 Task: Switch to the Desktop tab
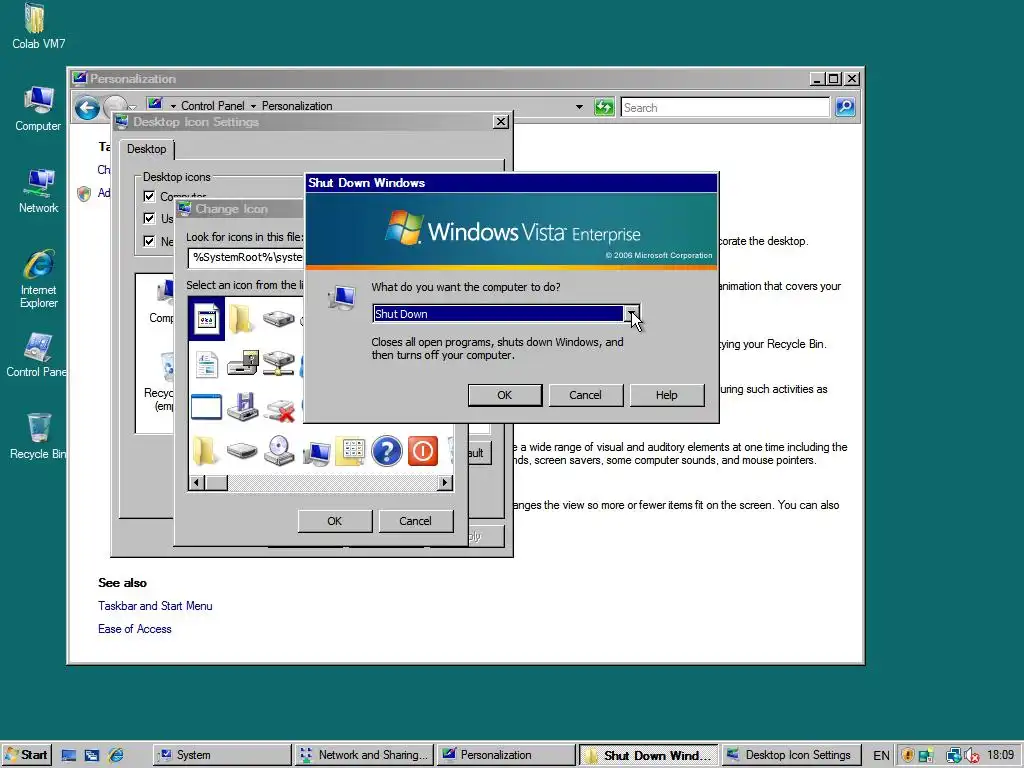[146, 149]
